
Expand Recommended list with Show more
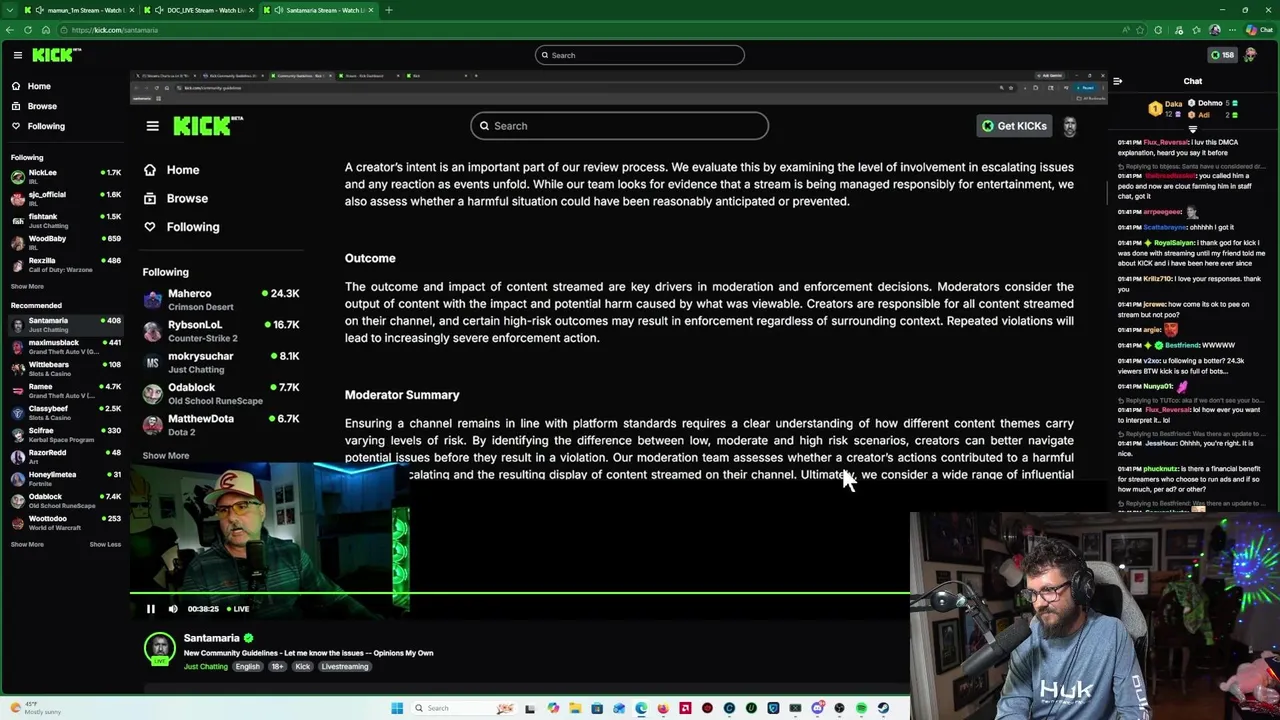[x=27, y=545]
